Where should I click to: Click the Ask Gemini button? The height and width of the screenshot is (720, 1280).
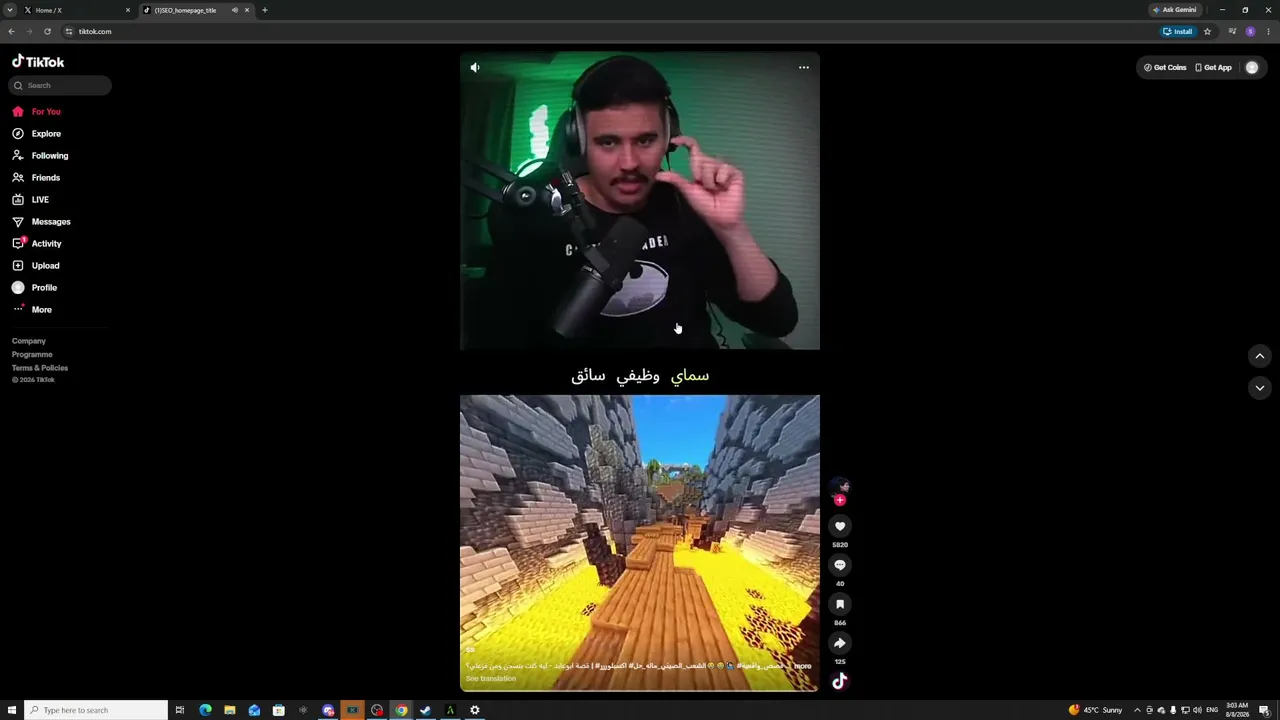[1175, 10]
